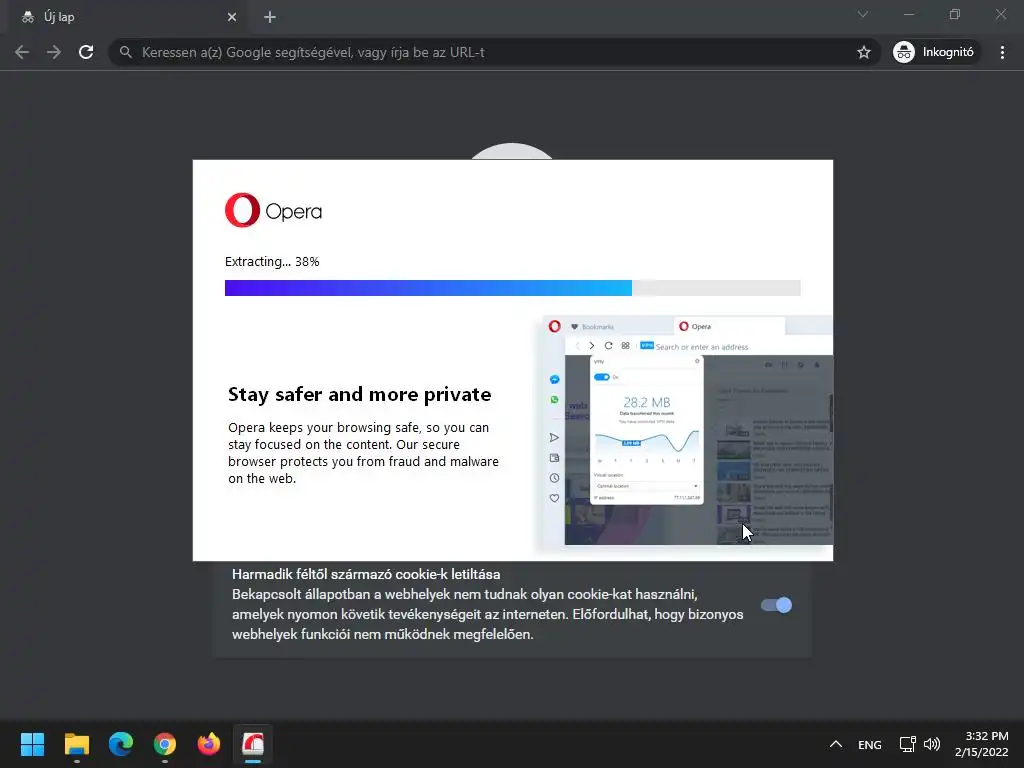Click the Extracting progress bar
This screenshot has width=1024, height=768.
click(x=513, y=288)
